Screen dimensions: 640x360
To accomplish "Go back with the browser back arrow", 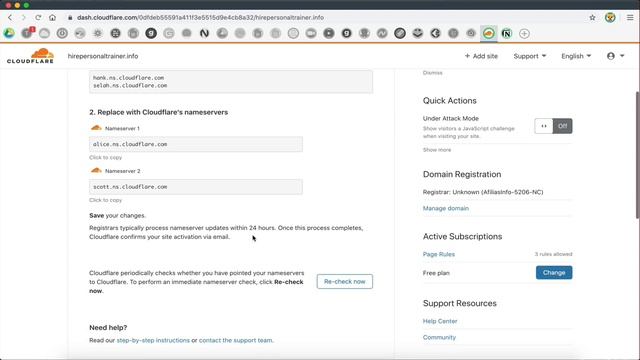I will pos(10,18).
